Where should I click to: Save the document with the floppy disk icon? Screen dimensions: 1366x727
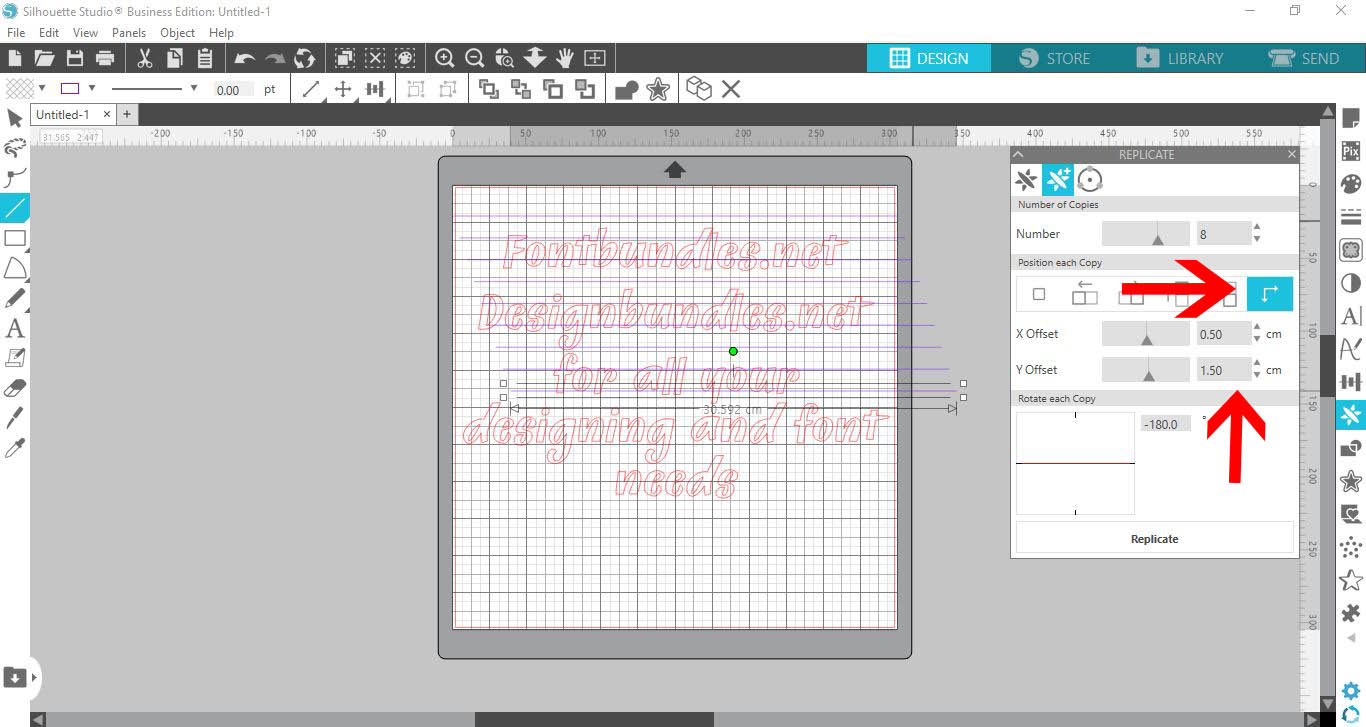click(x=74, y=58)
